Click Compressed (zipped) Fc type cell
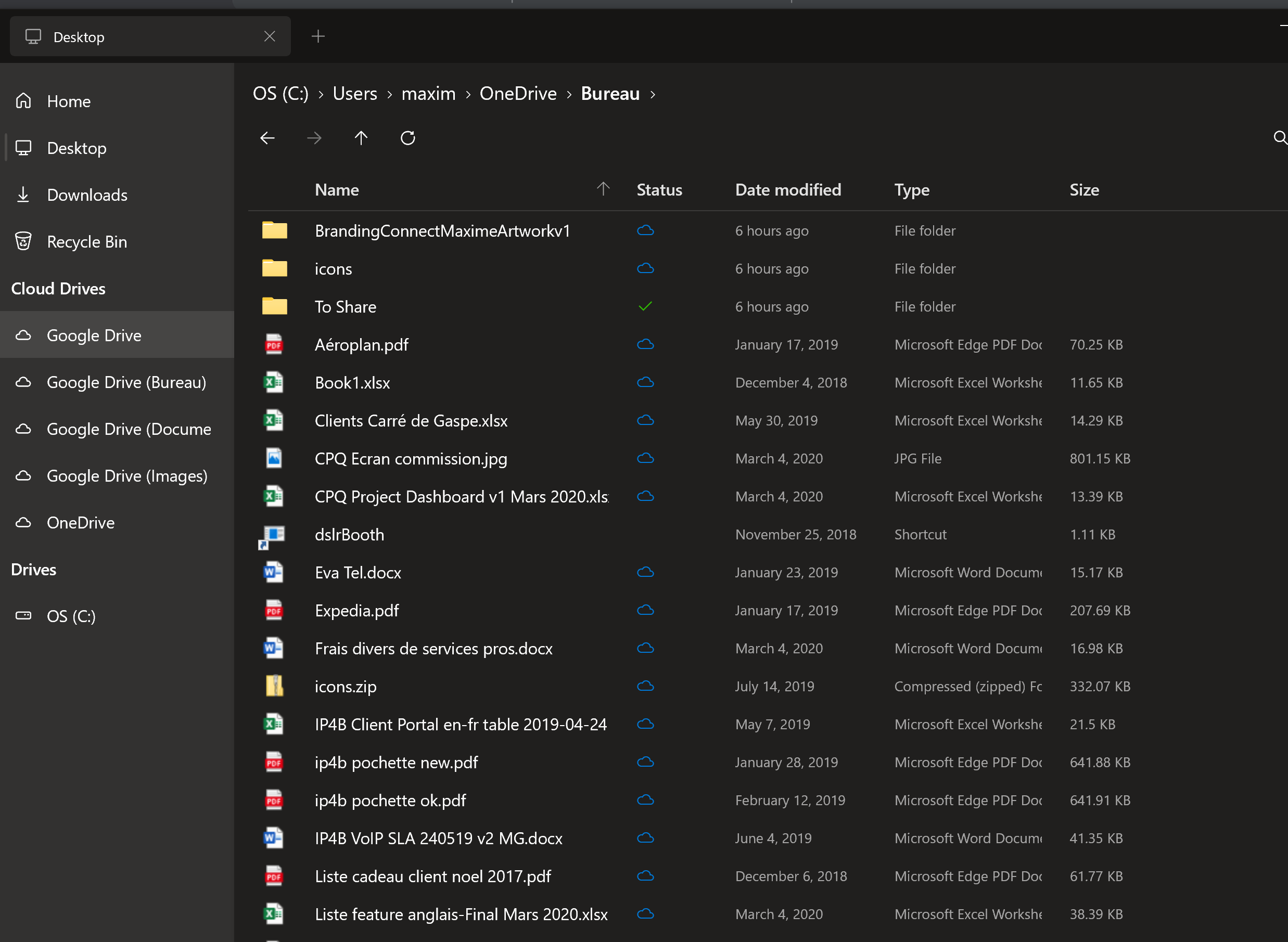This screenshot has height=942, width=1288. pos(968,686)
